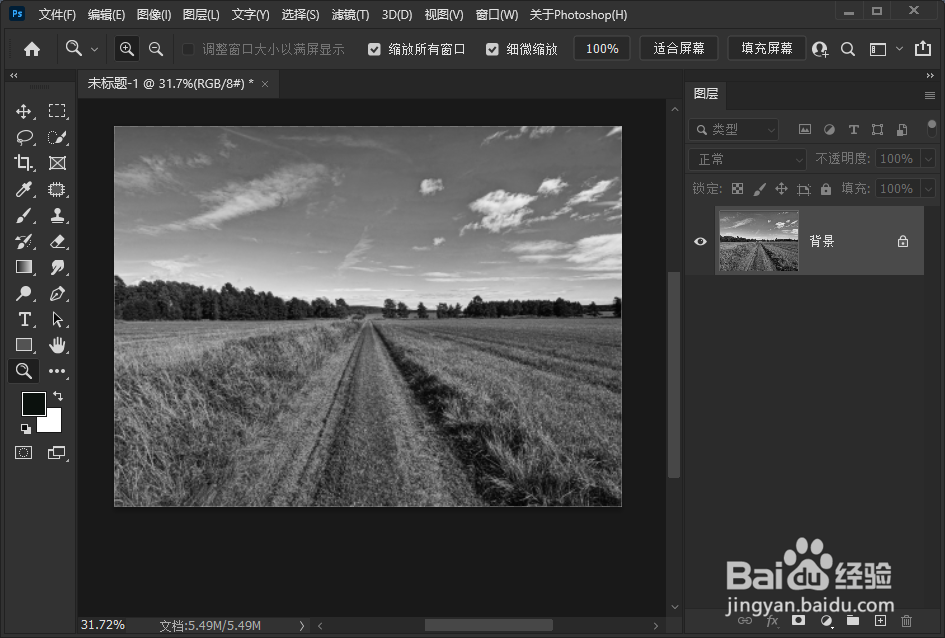Select the Eyedropper tool

click(24, 189)
